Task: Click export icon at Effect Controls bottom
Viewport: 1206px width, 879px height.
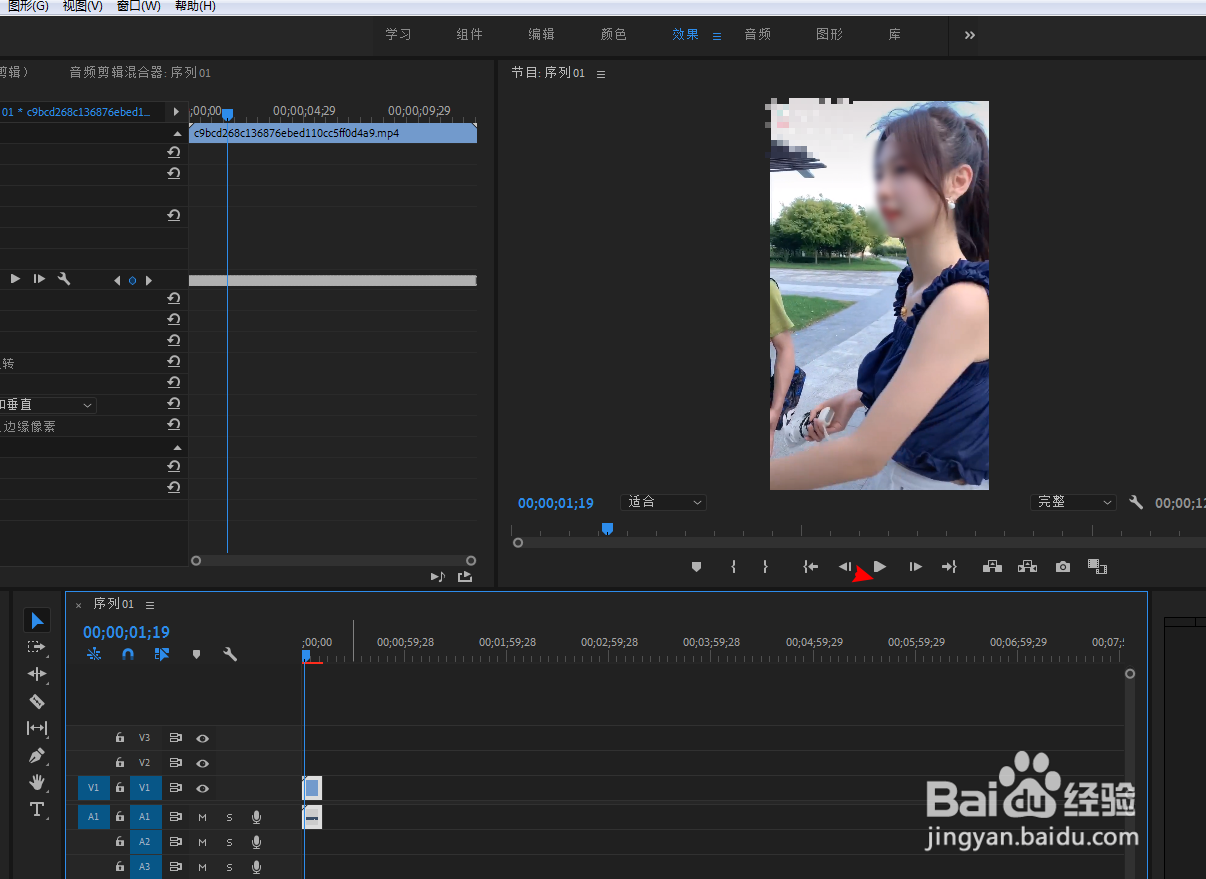Action: tap(465, 577)
